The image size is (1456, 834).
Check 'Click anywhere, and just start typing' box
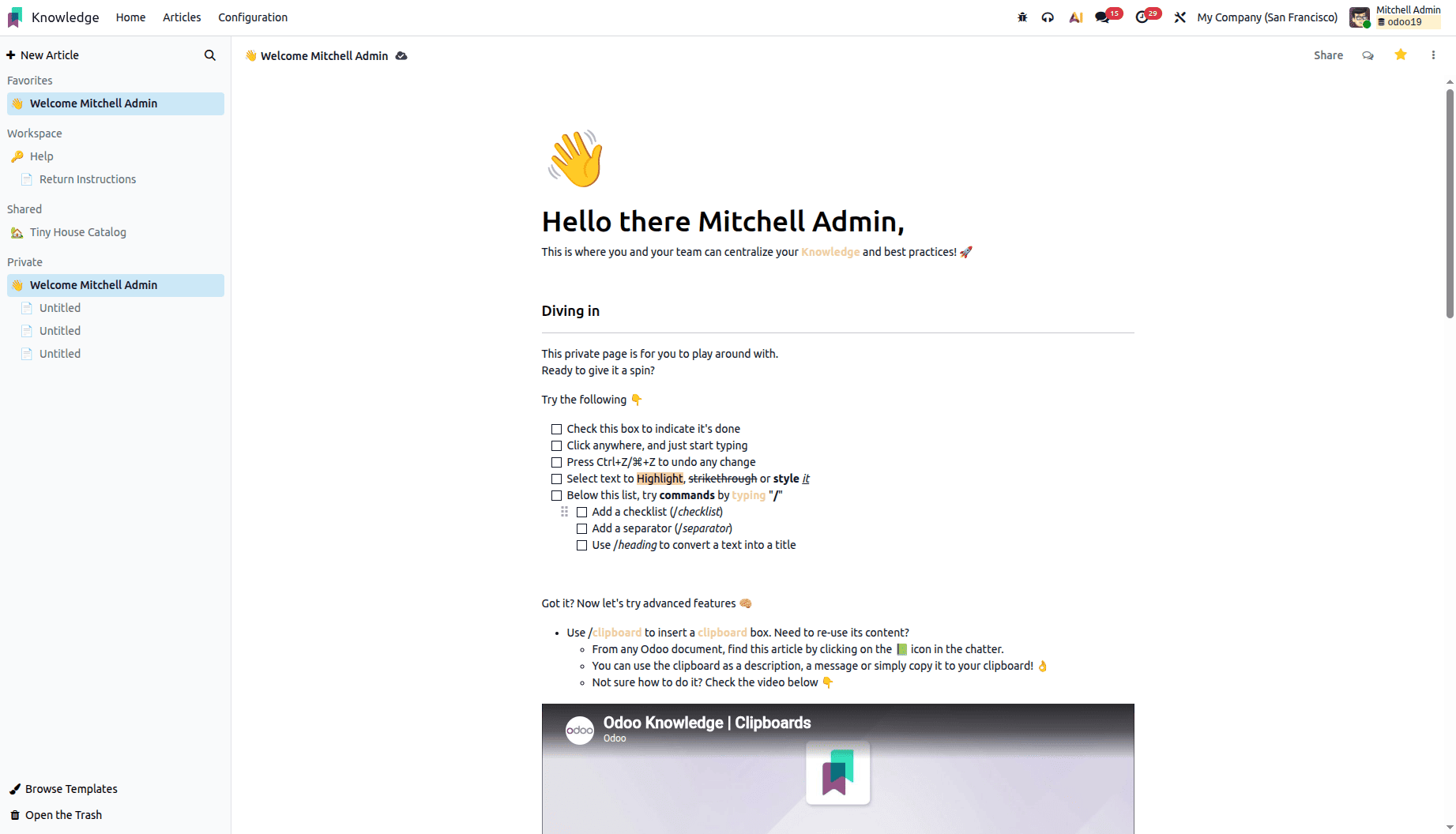pos(556,445)
